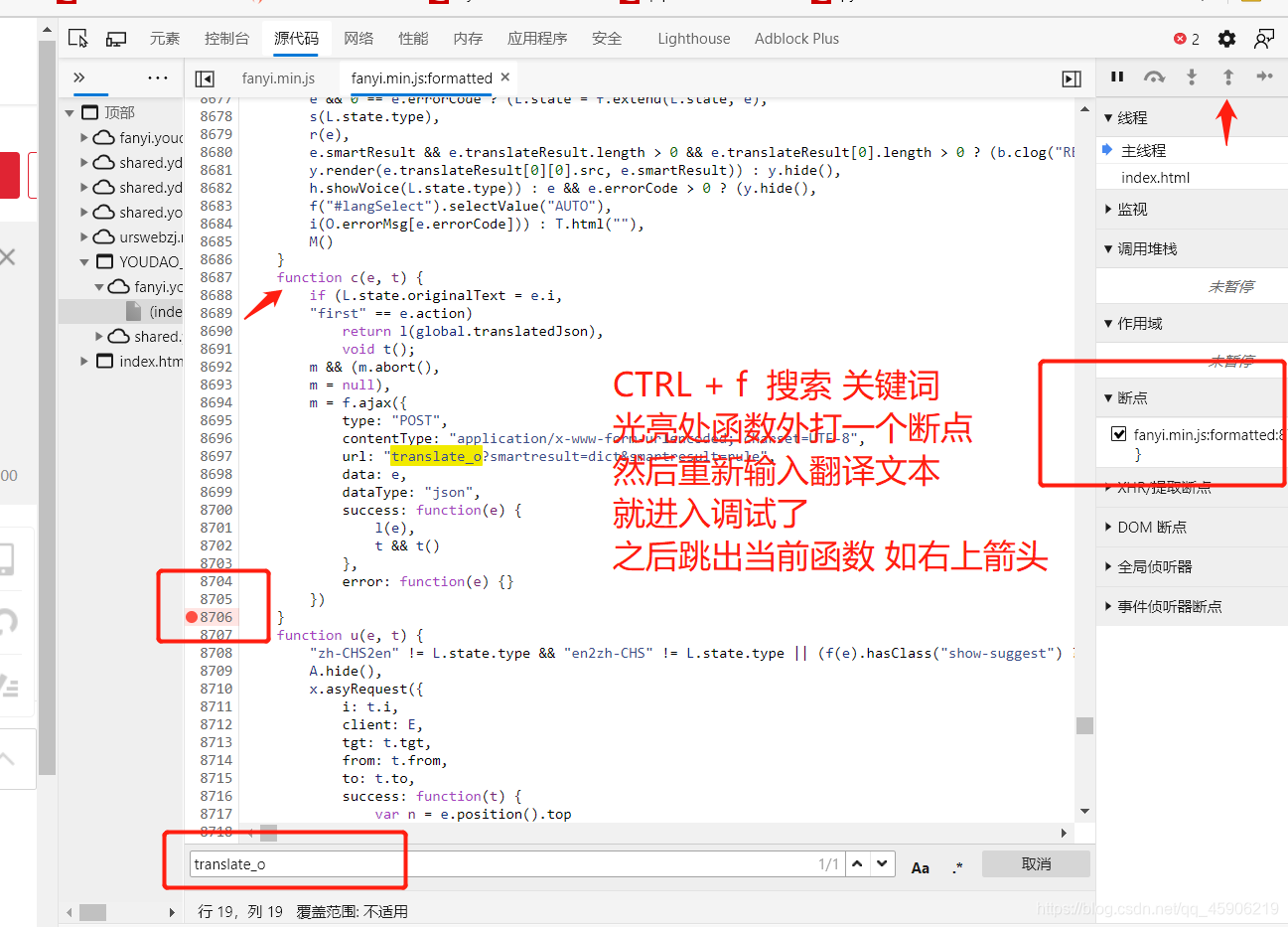Image resolution: width=1288 pixels, height=927 pixels.
Task: Step into next function call
Action: click(x=1192, y=77)
